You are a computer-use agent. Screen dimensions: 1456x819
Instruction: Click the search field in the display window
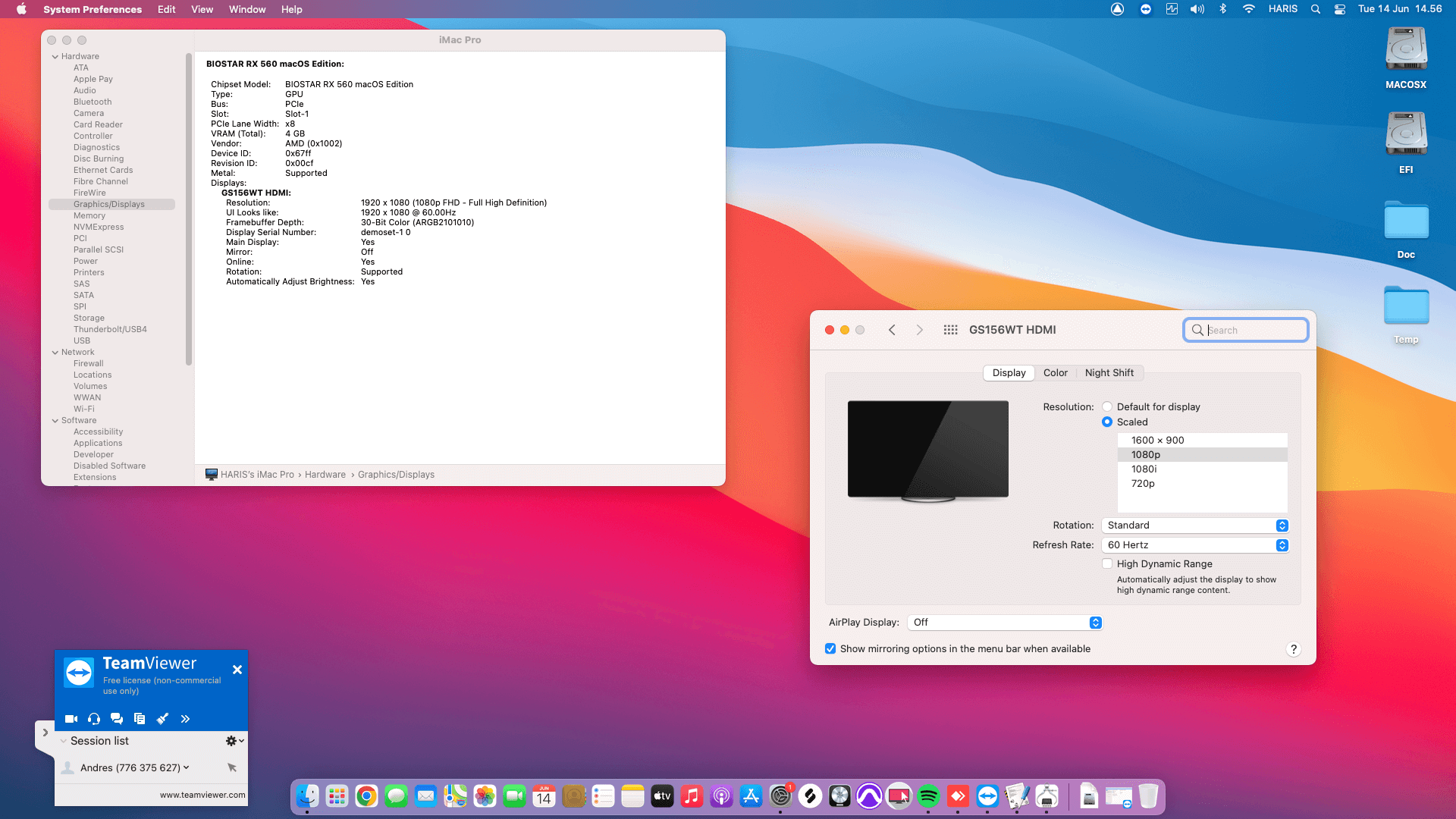[x=1245, y=330]
